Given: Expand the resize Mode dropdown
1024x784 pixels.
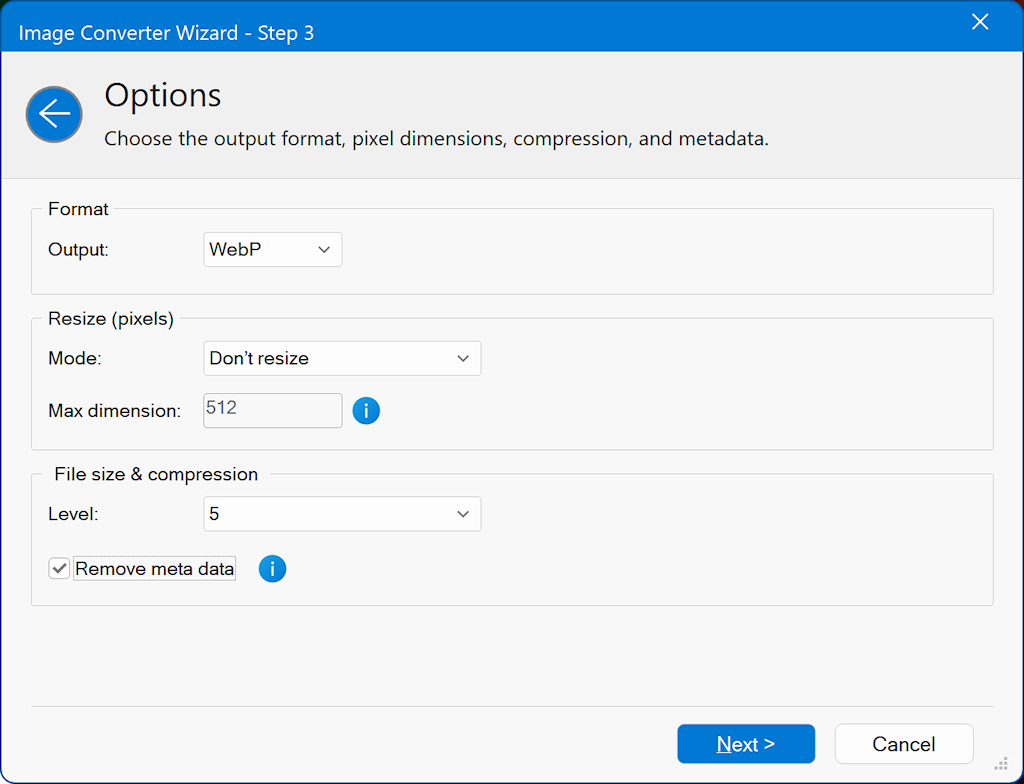Looking at the screenshot, I should pyautogui.click(x=341, y=358).
